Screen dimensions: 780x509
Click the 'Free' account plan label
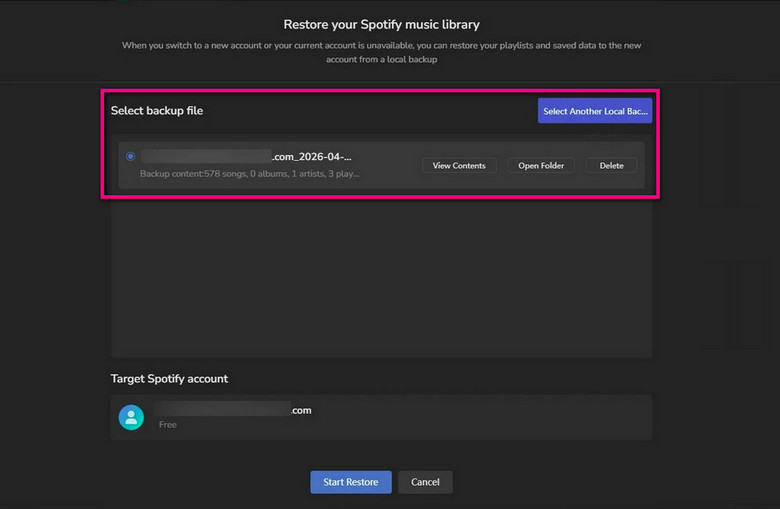[x=168, y=424]
